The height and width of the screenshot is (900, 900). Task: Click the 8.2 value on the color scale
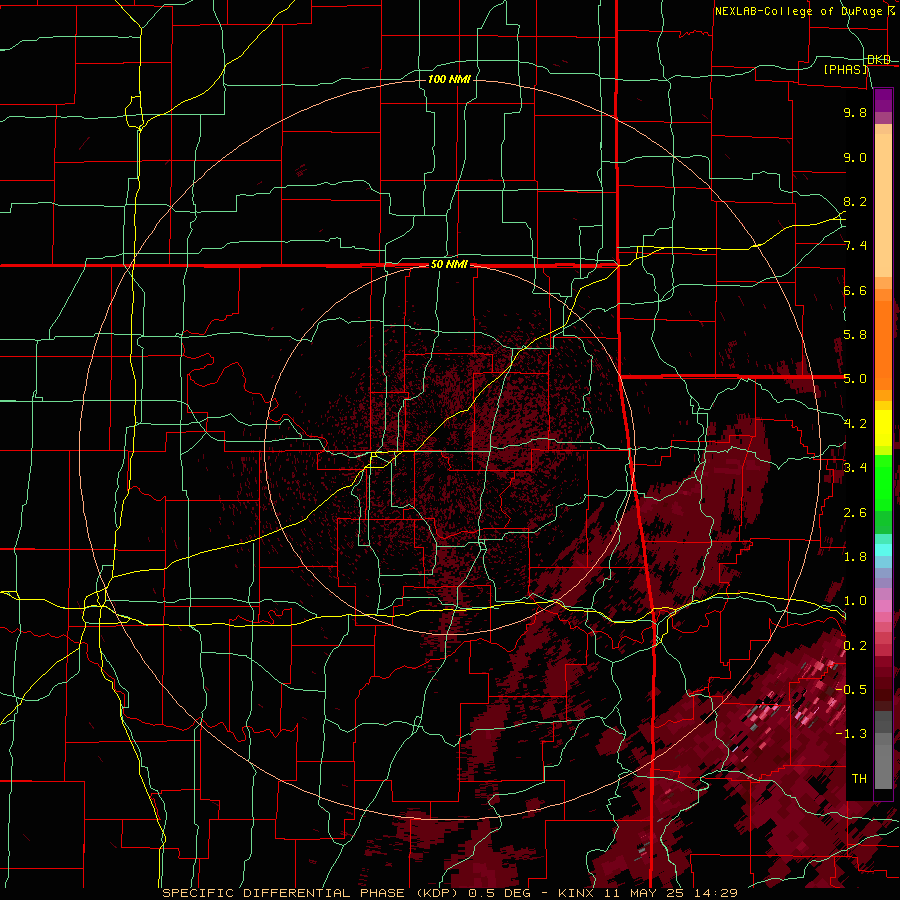pos(855,201)
